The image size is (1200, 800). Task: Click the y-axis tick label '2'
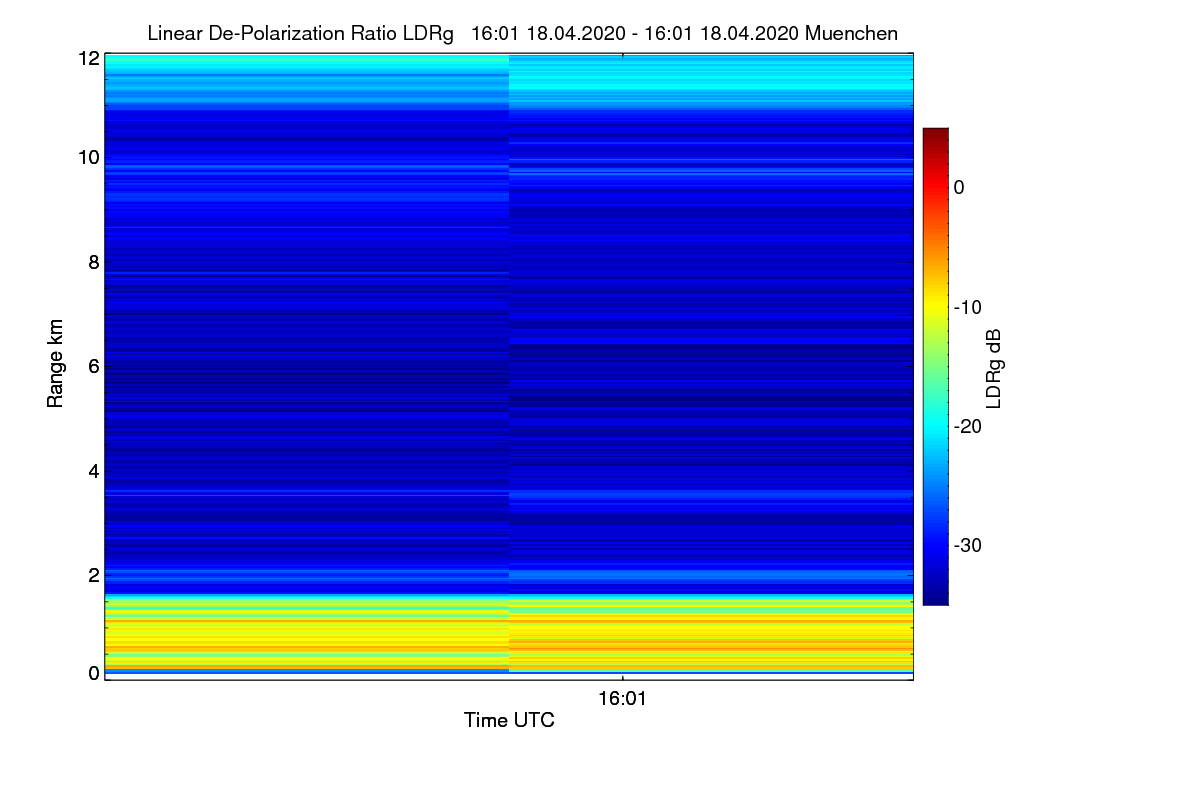tap(94, 574)
